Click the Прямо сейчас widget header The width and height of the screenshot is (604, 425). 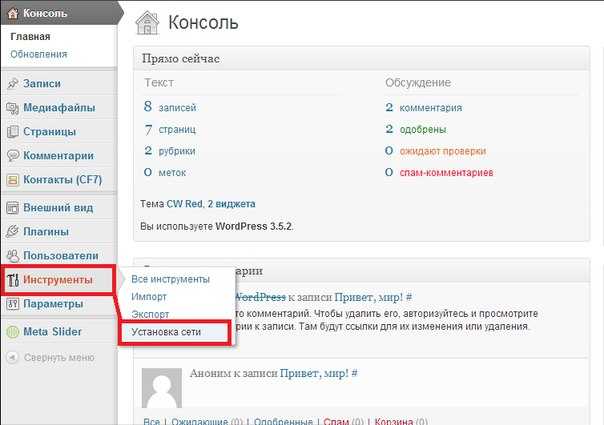point(361,59)
